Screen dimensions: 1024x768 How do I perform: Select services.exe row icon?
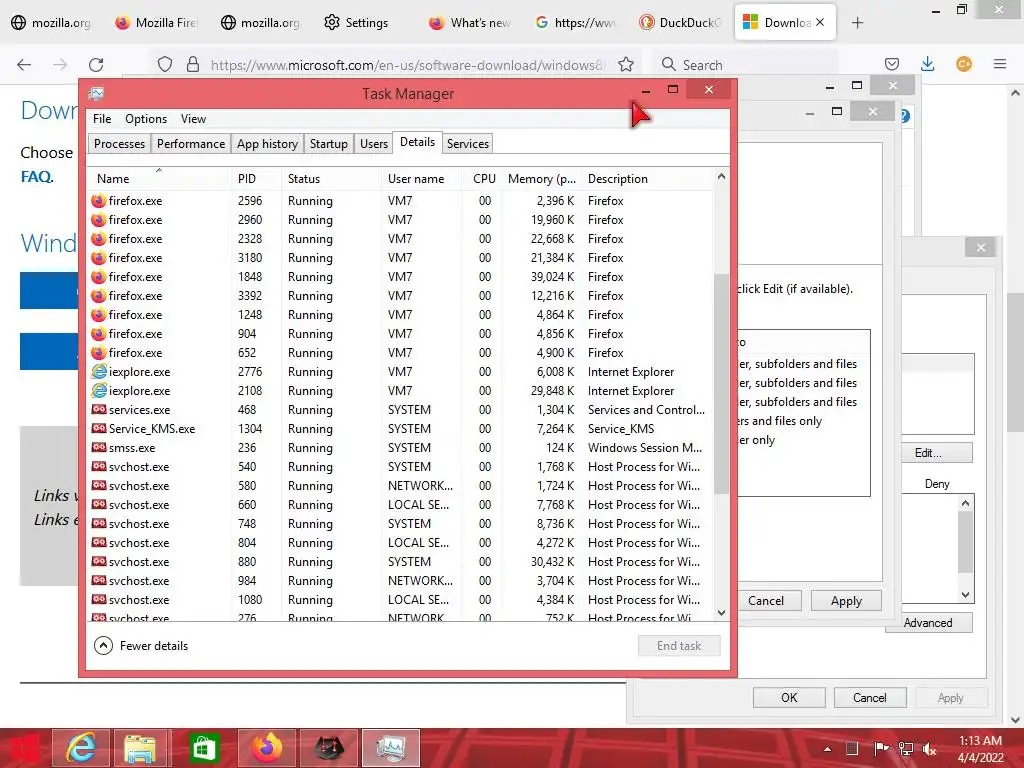coord(99,409)
